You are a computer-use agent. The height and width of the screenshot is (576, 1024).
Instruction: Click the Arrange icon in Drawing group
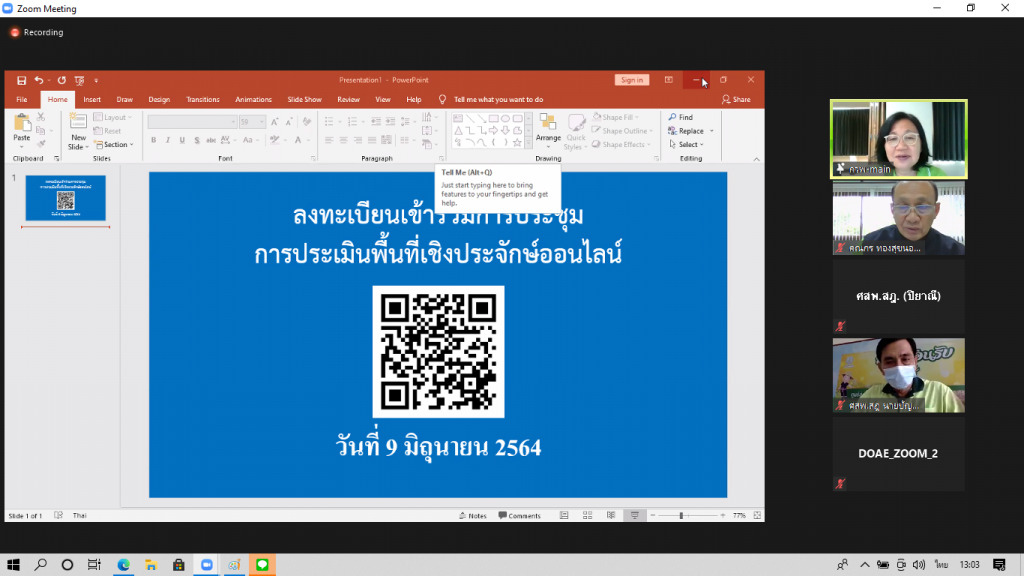pyautogui.click(x=548, y=122)
